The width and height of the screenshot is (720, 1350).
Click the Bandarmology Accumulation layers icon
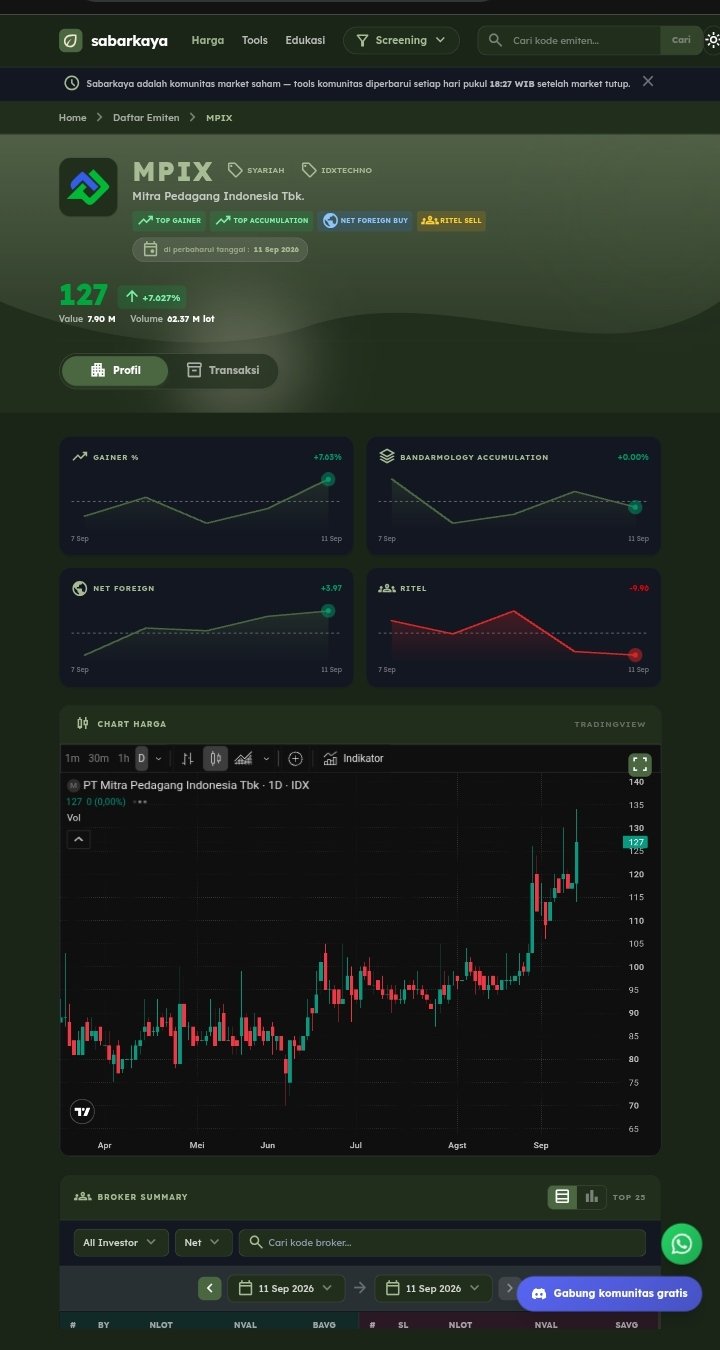tap(387, 457)
